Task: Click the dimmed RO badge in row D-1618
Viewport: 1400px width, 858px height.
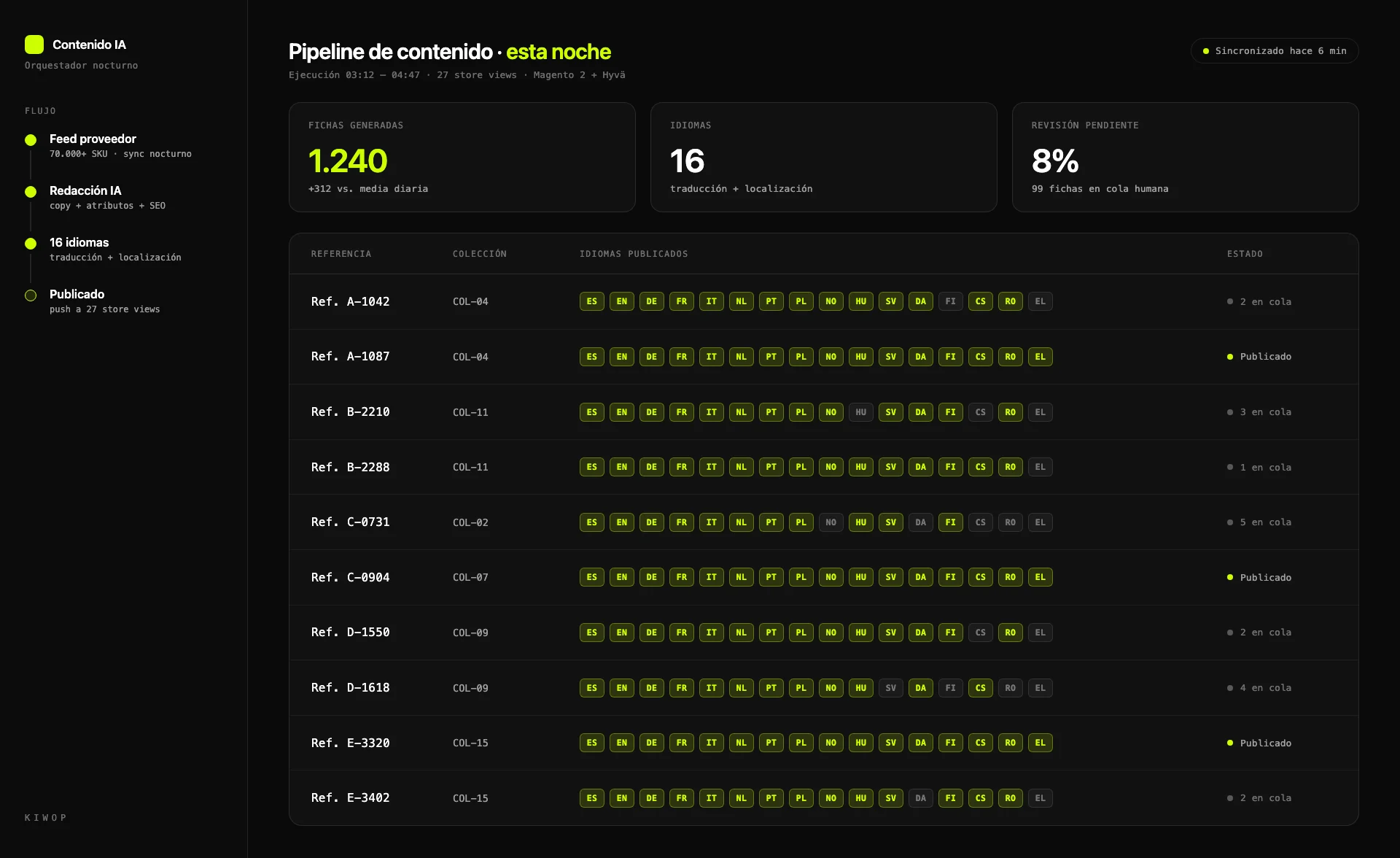Action: [1010, 688]
